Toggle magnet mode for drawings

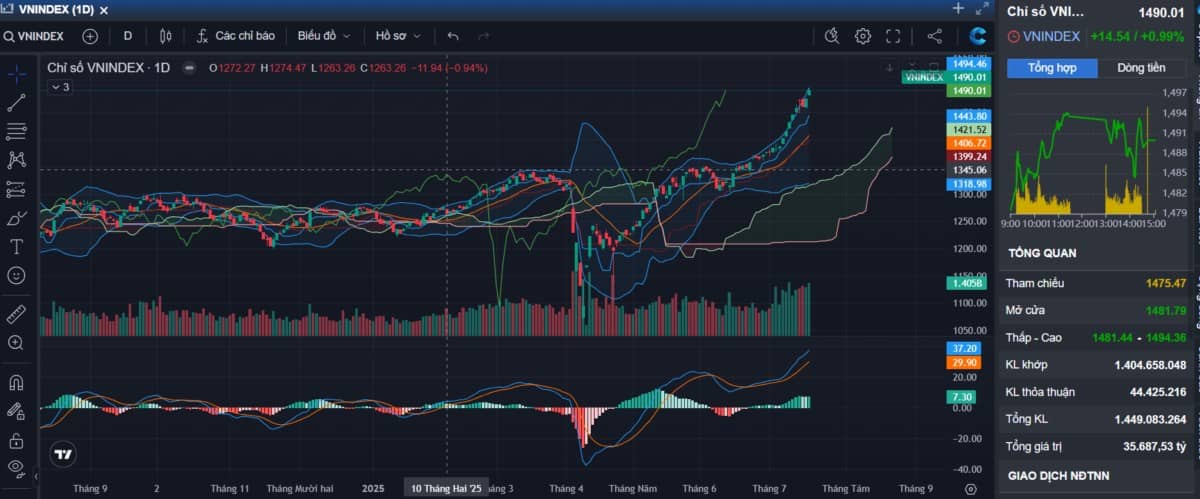[x=16, y=382]
